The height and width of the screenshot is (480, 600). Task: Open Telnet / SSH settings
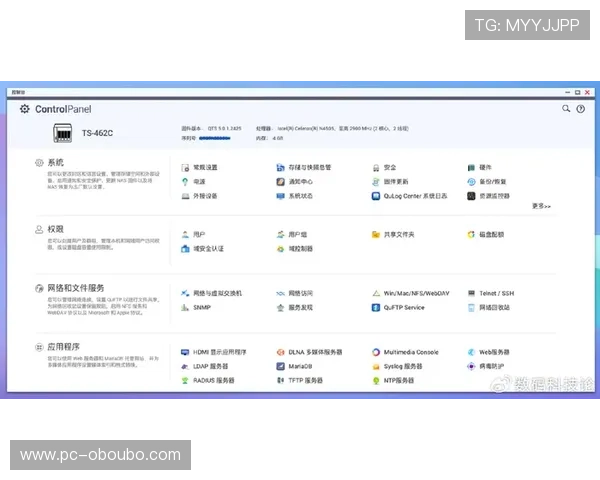pos(496,293)
